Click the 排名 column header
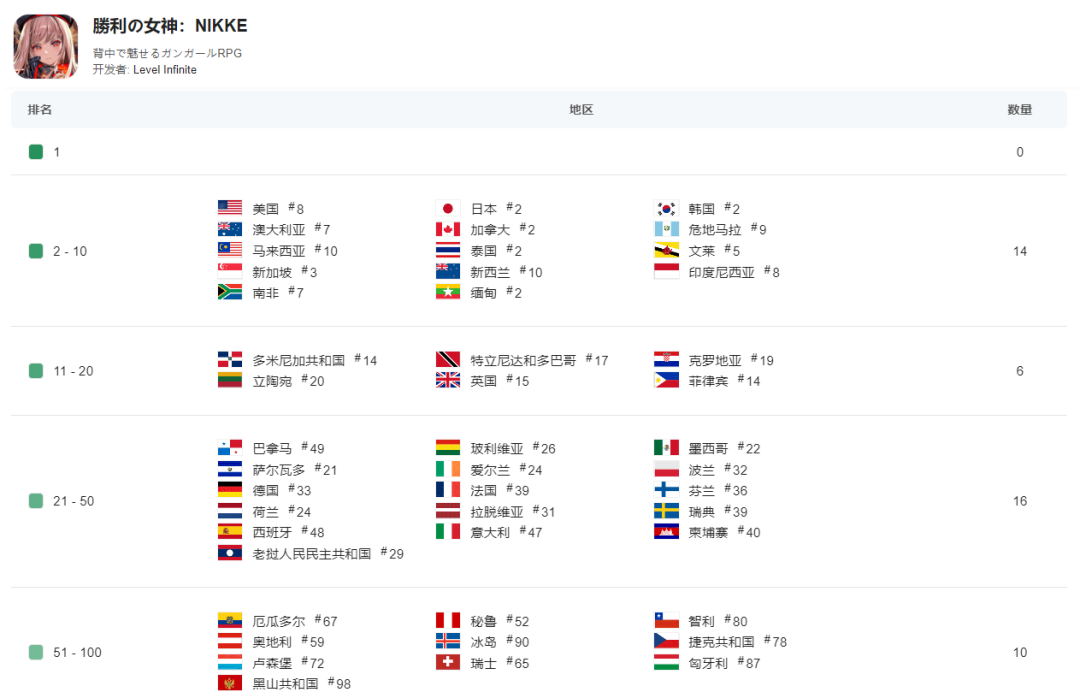The width and height of the screenshot is (1080, 698). coord(40,110)
